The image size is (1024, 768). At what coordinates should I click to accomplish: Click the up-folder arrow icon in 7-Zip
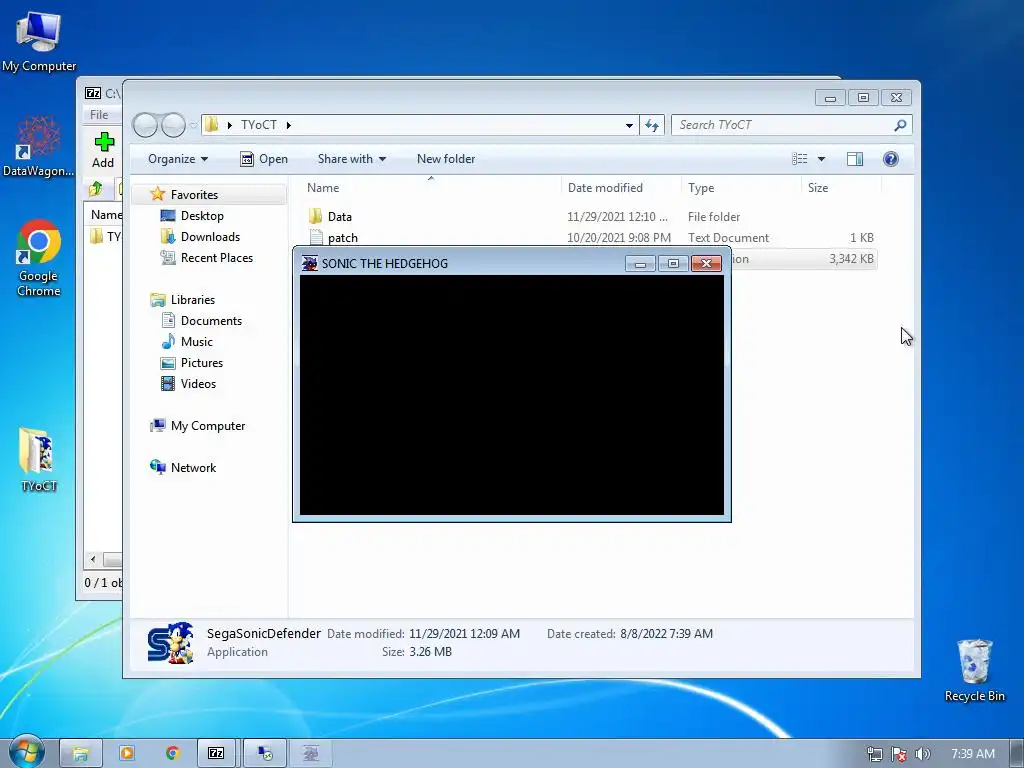click(95, 189)
